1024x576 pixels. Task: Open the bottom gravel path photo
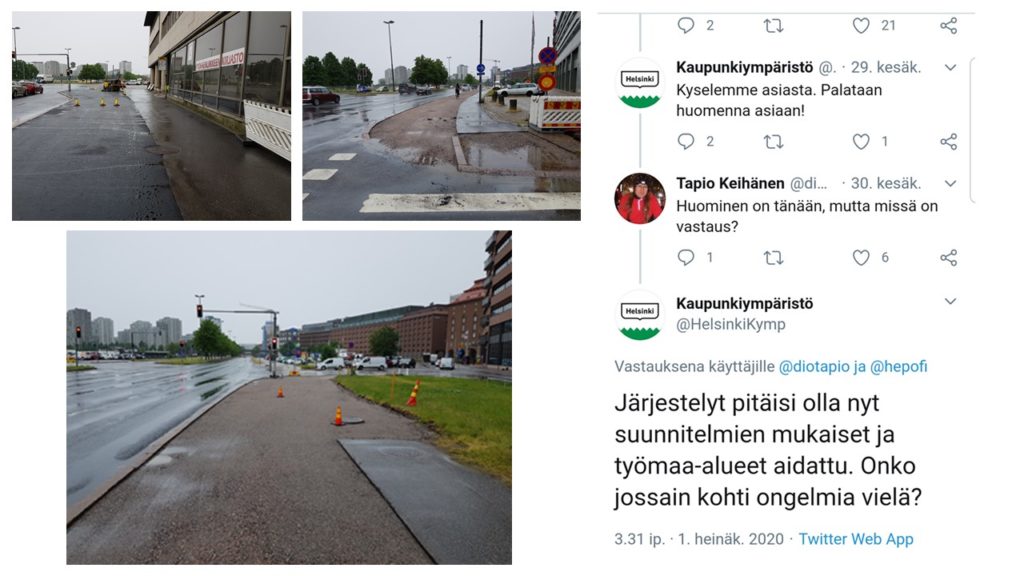point(289,397)
